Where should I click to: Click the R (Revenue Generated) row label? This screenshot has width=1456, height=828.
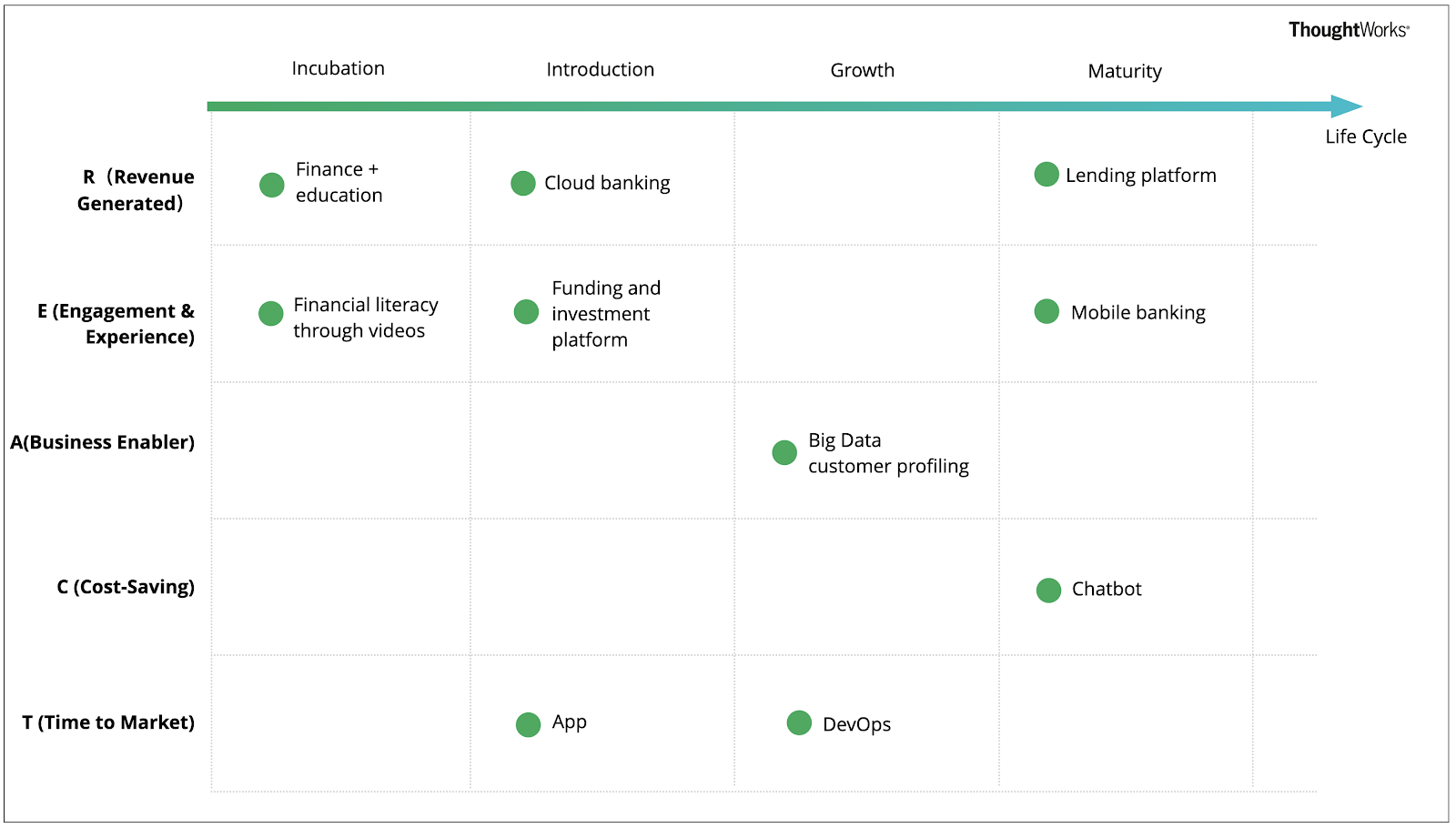click(136, 189)
